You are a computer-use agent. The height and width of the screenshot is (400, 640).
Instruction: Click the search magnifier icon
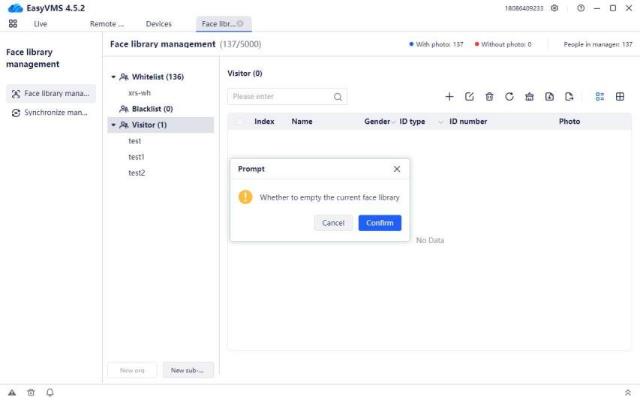click(338, 97)
